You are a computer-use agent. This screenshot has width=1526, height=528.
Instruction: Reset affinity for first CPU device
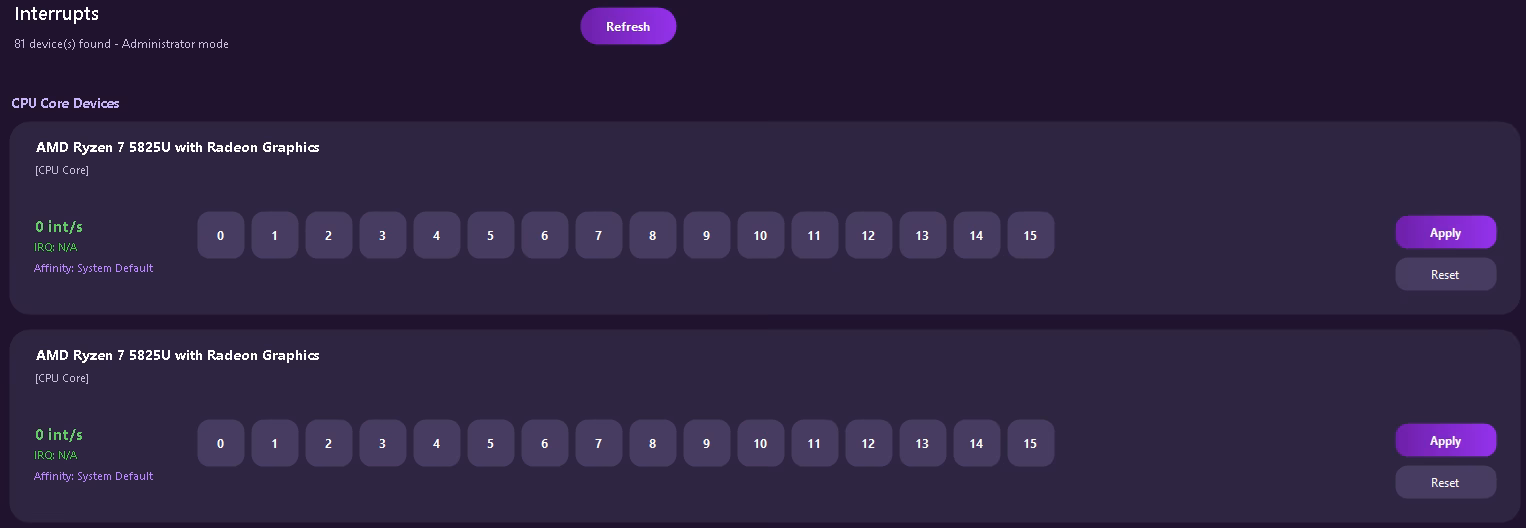(1446, 274)
